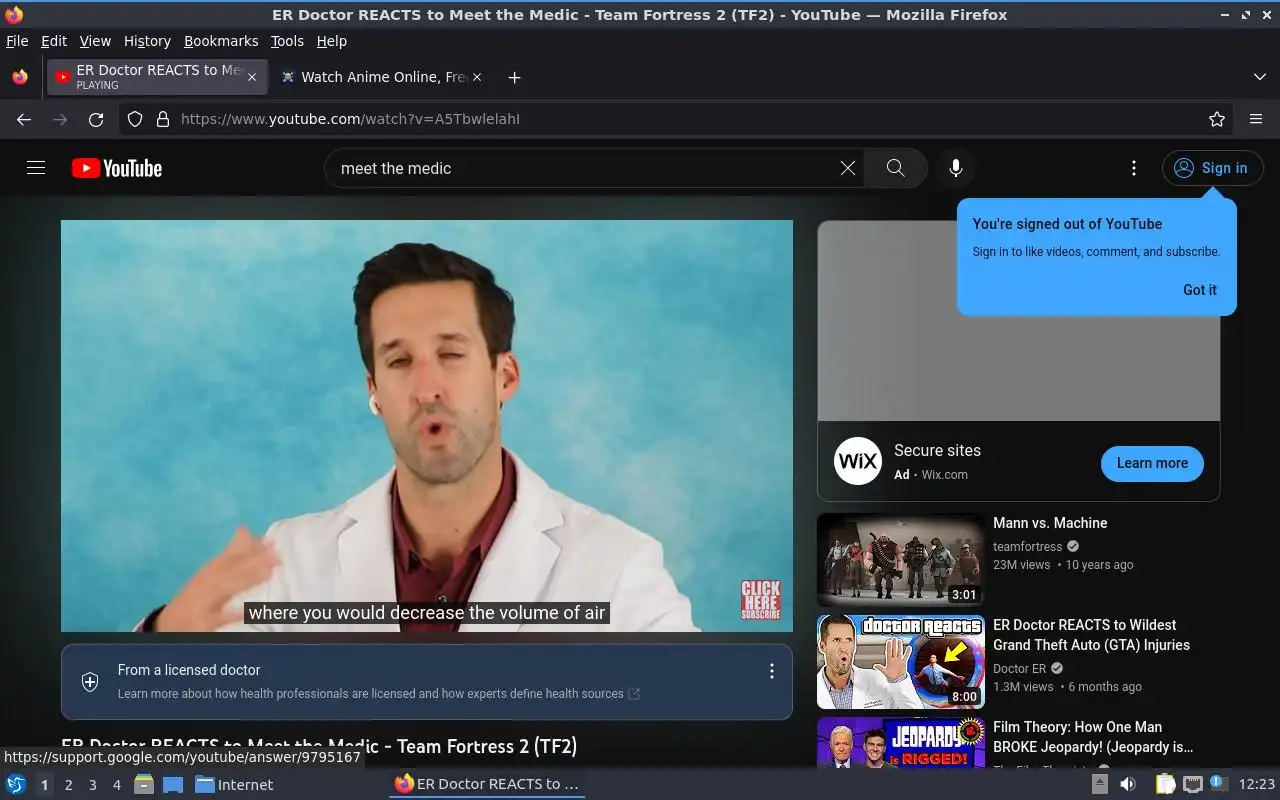Click the Wix logo in the ad
Viewport: 1280px width, 800px height.
(x=858, y=461)
